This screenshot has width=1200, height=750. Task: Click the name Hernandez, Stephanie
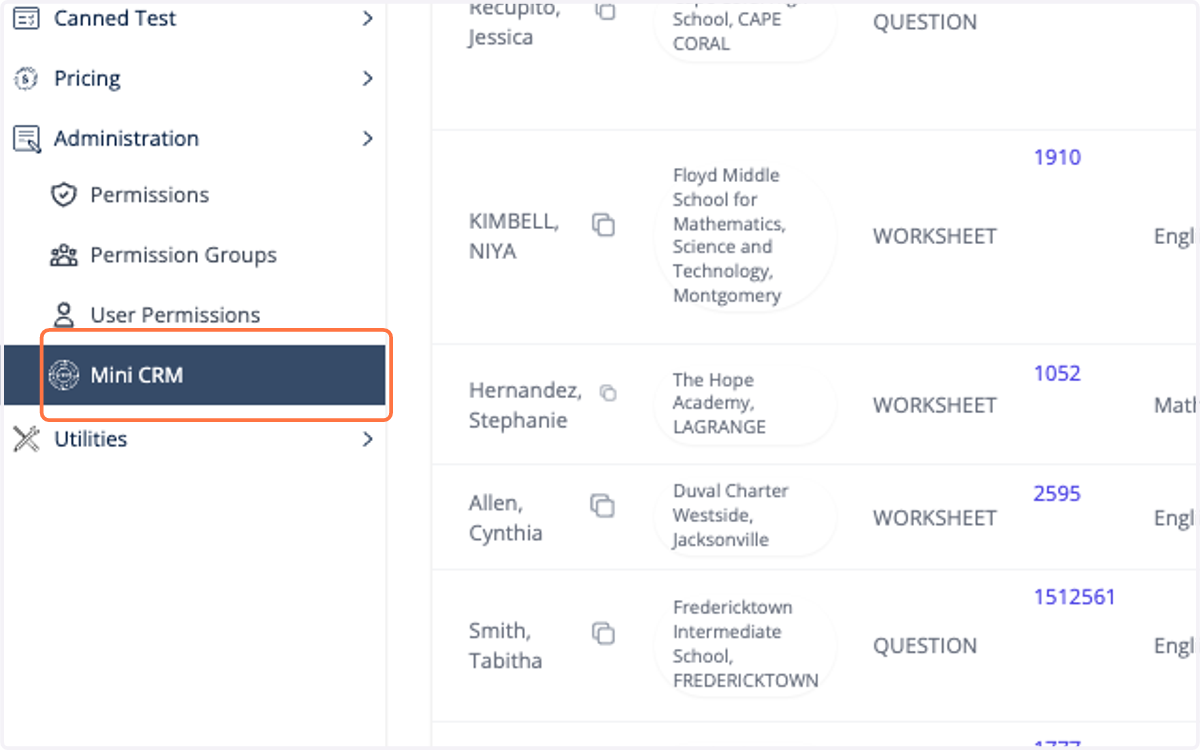point(525,405)
